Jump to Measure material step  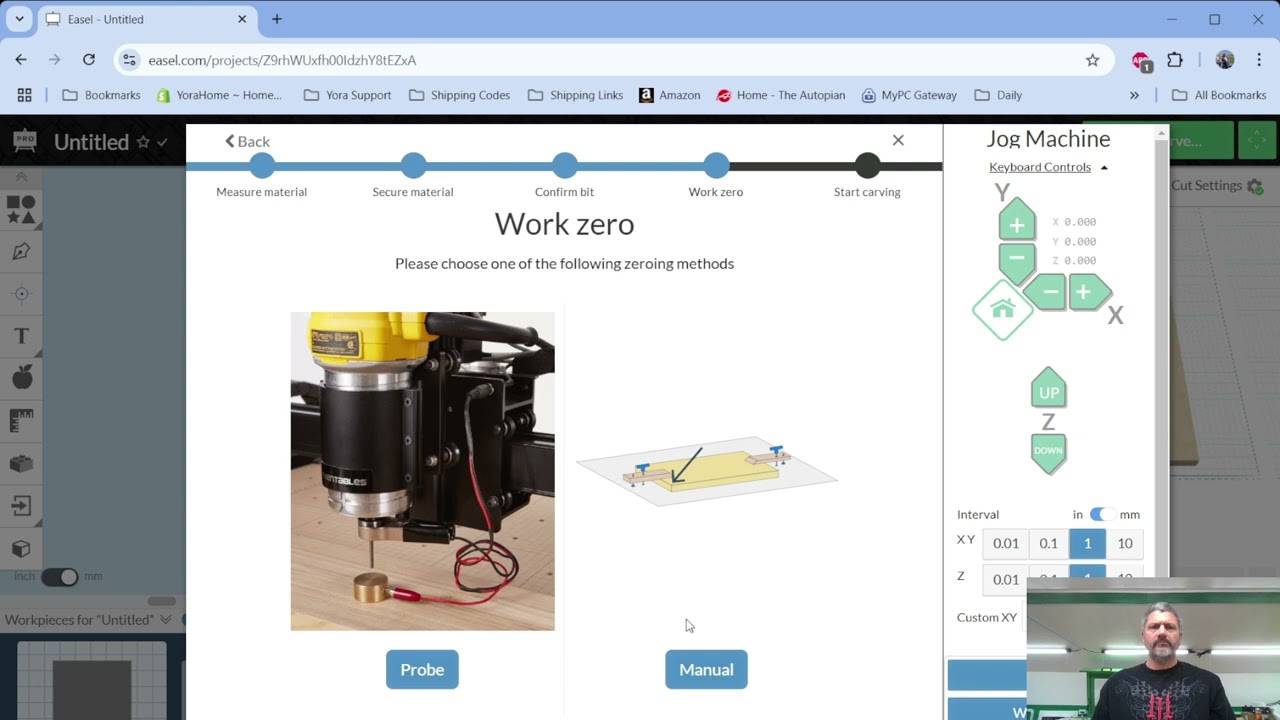pos(262,166)
